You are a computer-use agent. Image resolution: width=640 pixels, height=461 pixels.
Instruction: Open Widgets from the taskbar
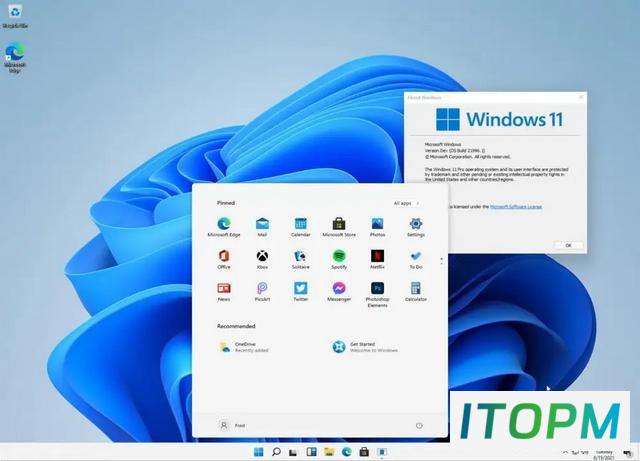[311, 452]
